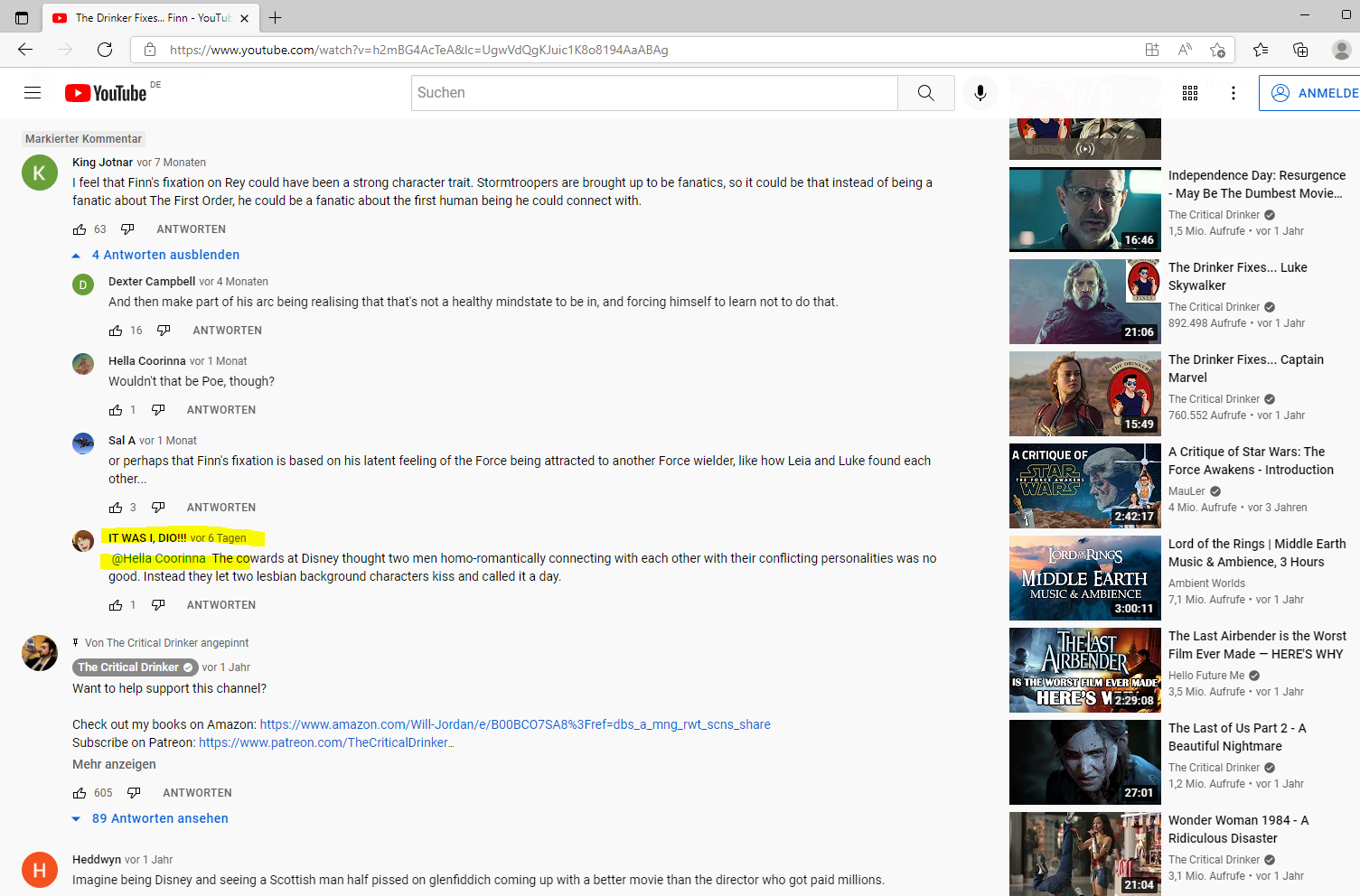Open the Patreon TheCriticalDrinker link
The width and height of the screenshot is (1360, 896).
[x=326, y=742]
